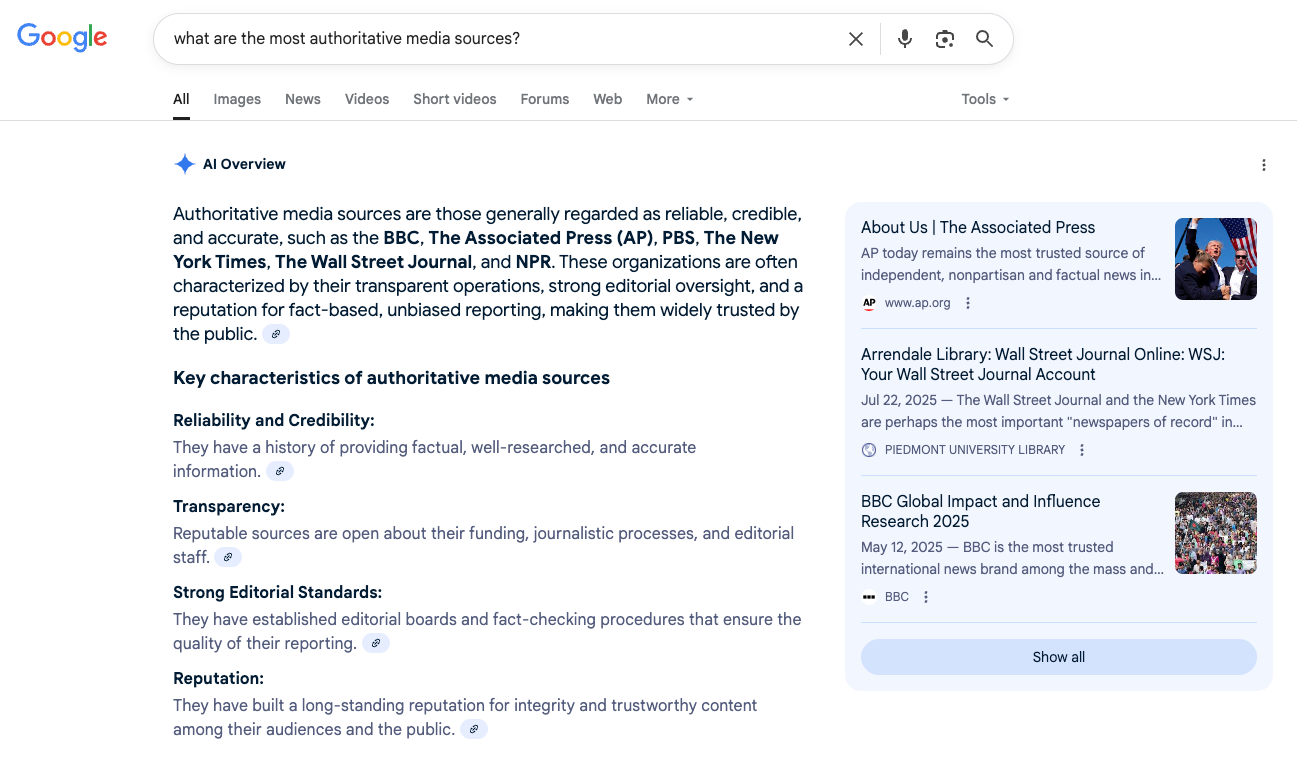Open the Tools dropdown

point(983,99)
